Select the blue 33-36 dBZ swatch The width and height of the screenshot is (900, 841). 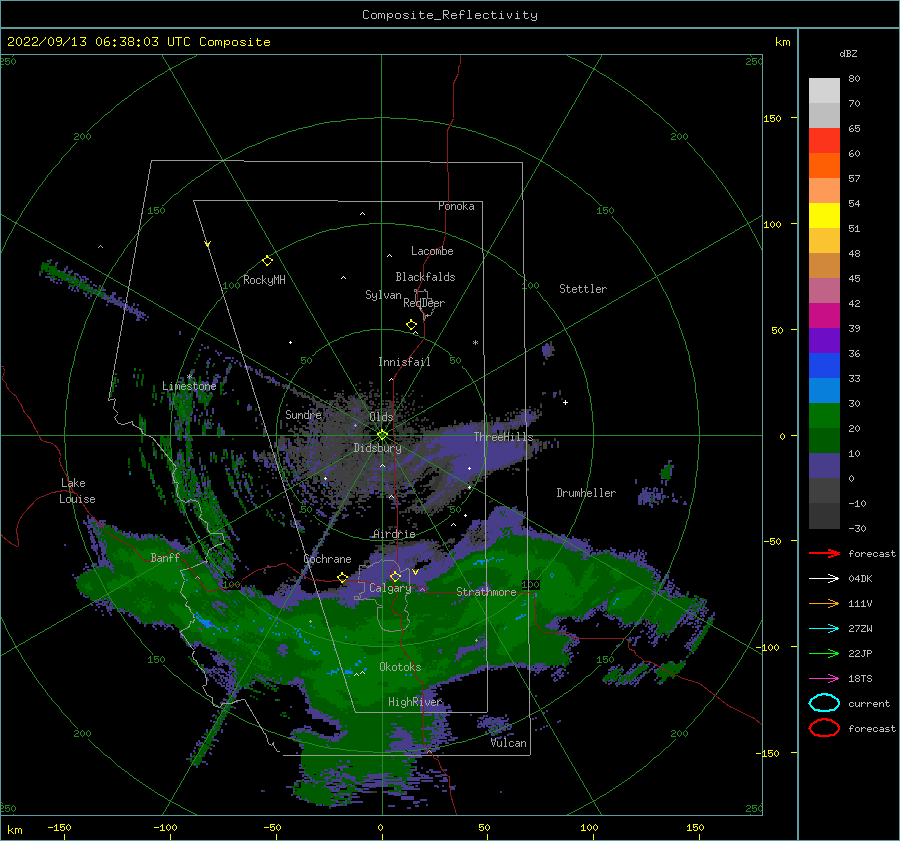824,366
